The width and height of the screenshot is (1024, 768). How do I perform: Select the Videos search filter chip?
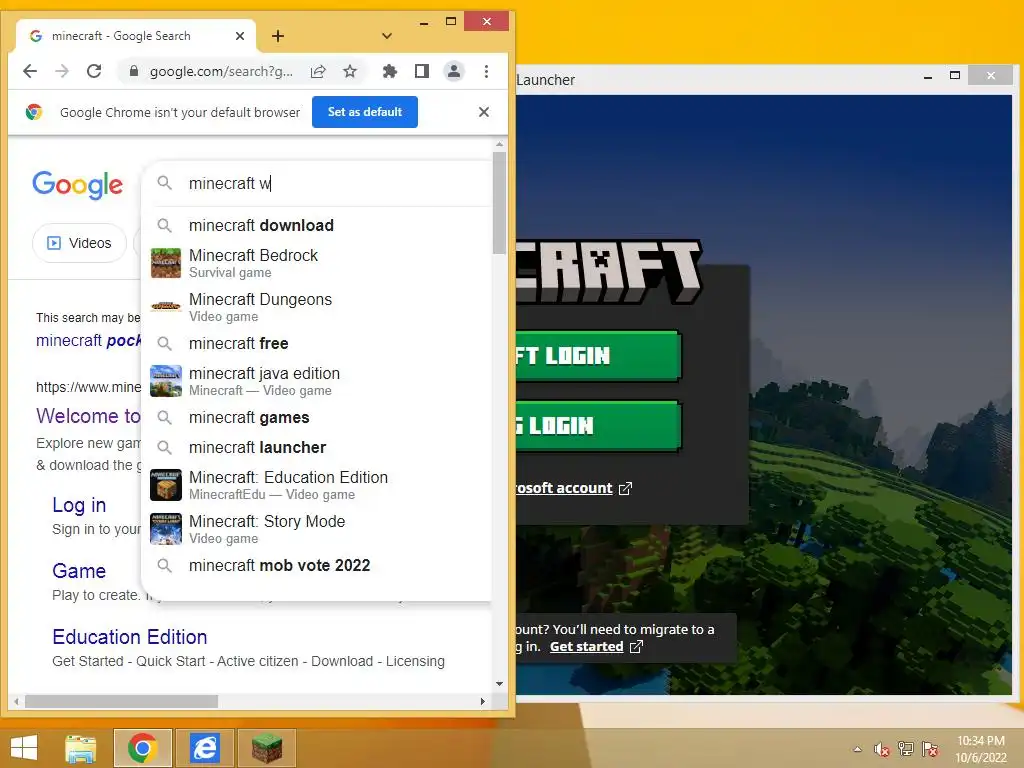tap(79, 243)
